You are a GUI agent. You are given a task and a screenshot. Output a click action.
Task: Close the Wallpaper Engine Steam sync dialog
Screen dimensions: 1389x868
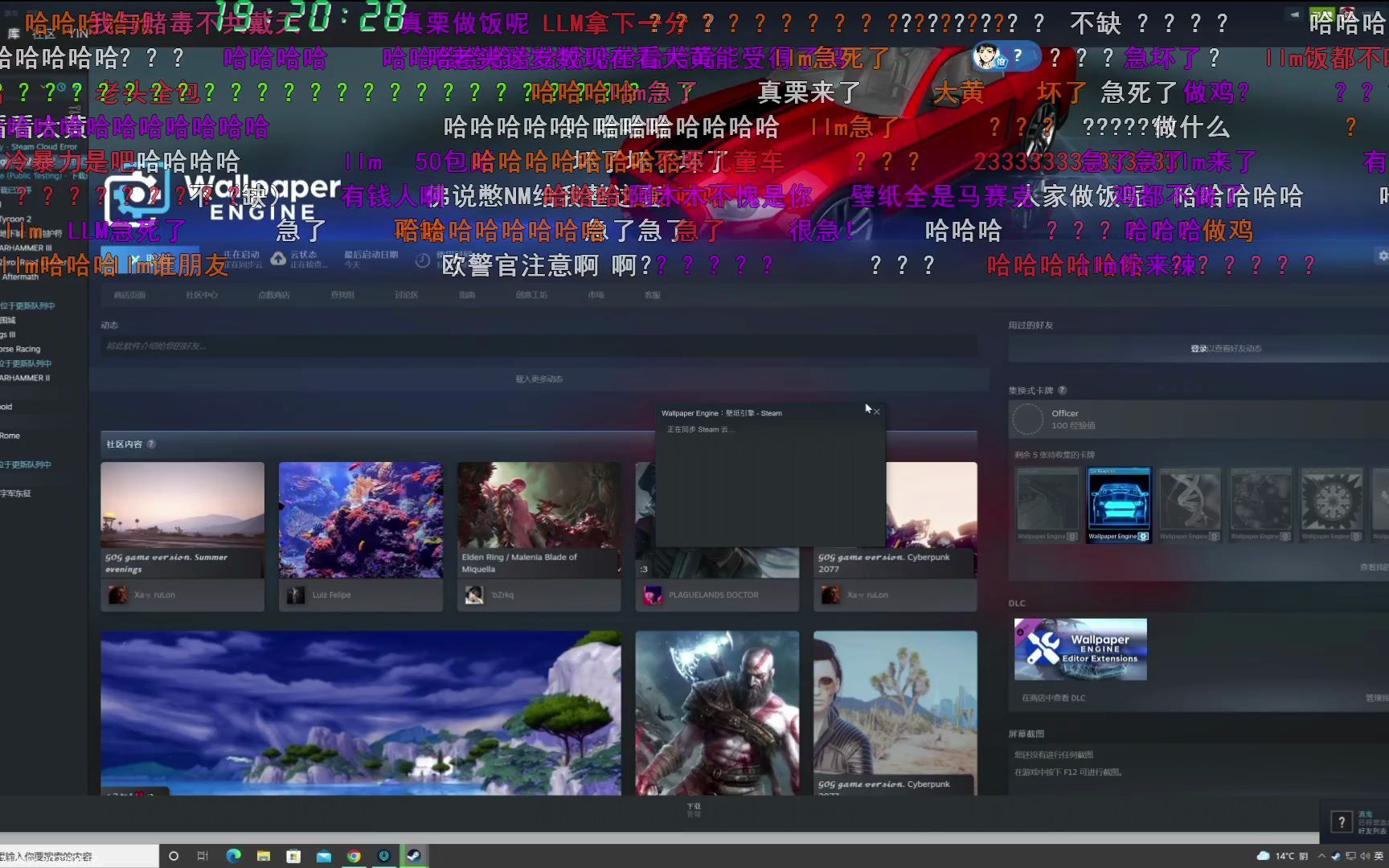pyautogui.click(x=877, y=411)
